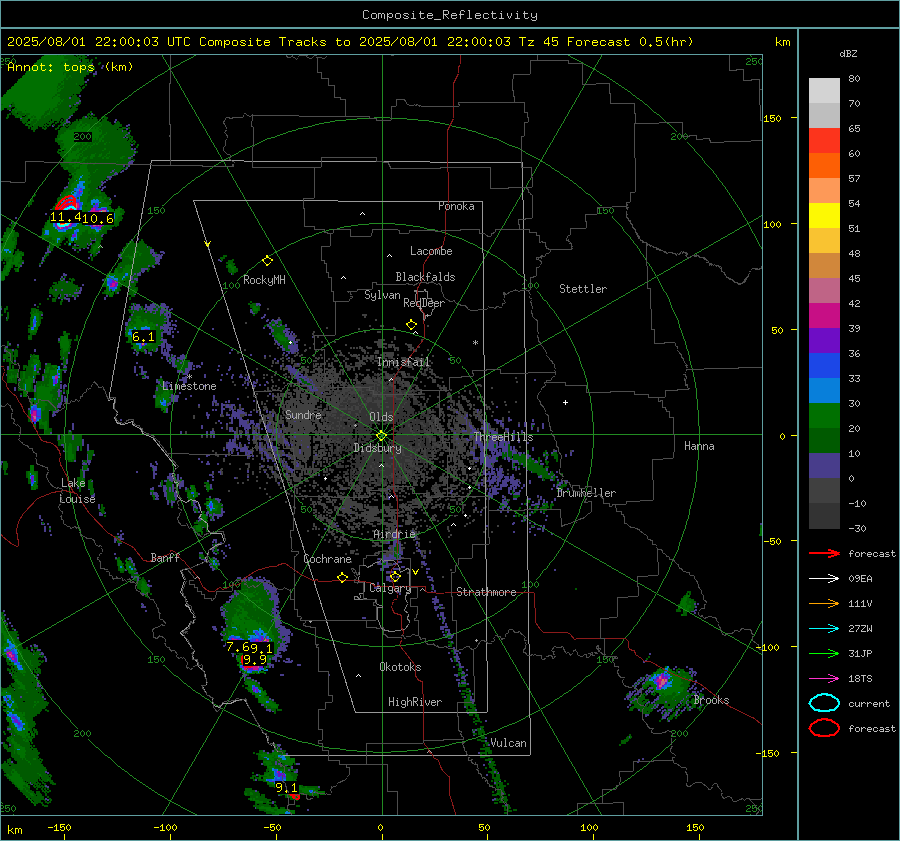This screenshot has height=841, width=900.
Task: Click the Drumheller city label
Action: tap(586, 493)
